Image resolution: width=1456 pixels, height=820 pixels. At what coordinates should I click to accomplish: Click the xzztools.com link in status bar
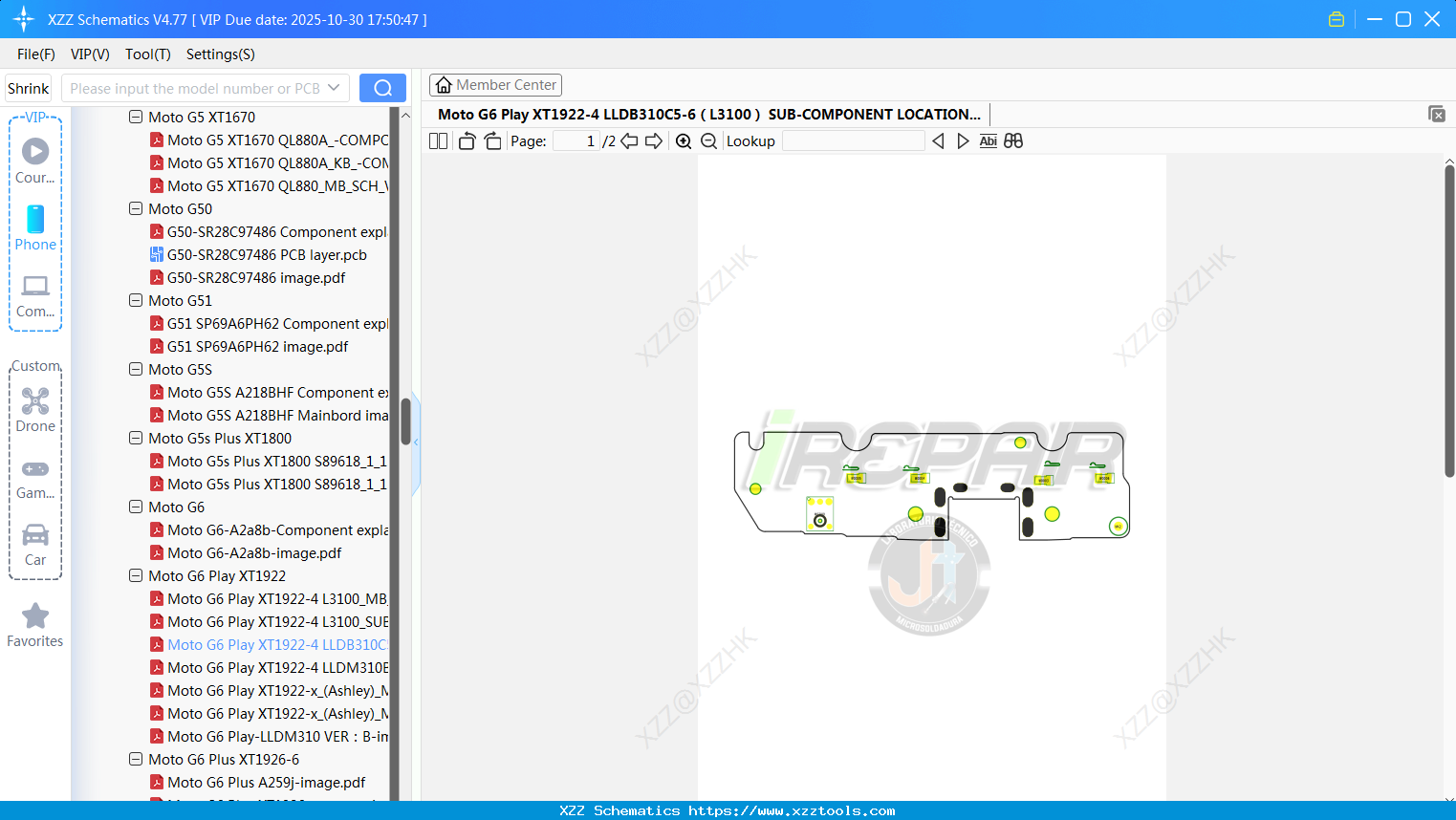coord(792,810)
